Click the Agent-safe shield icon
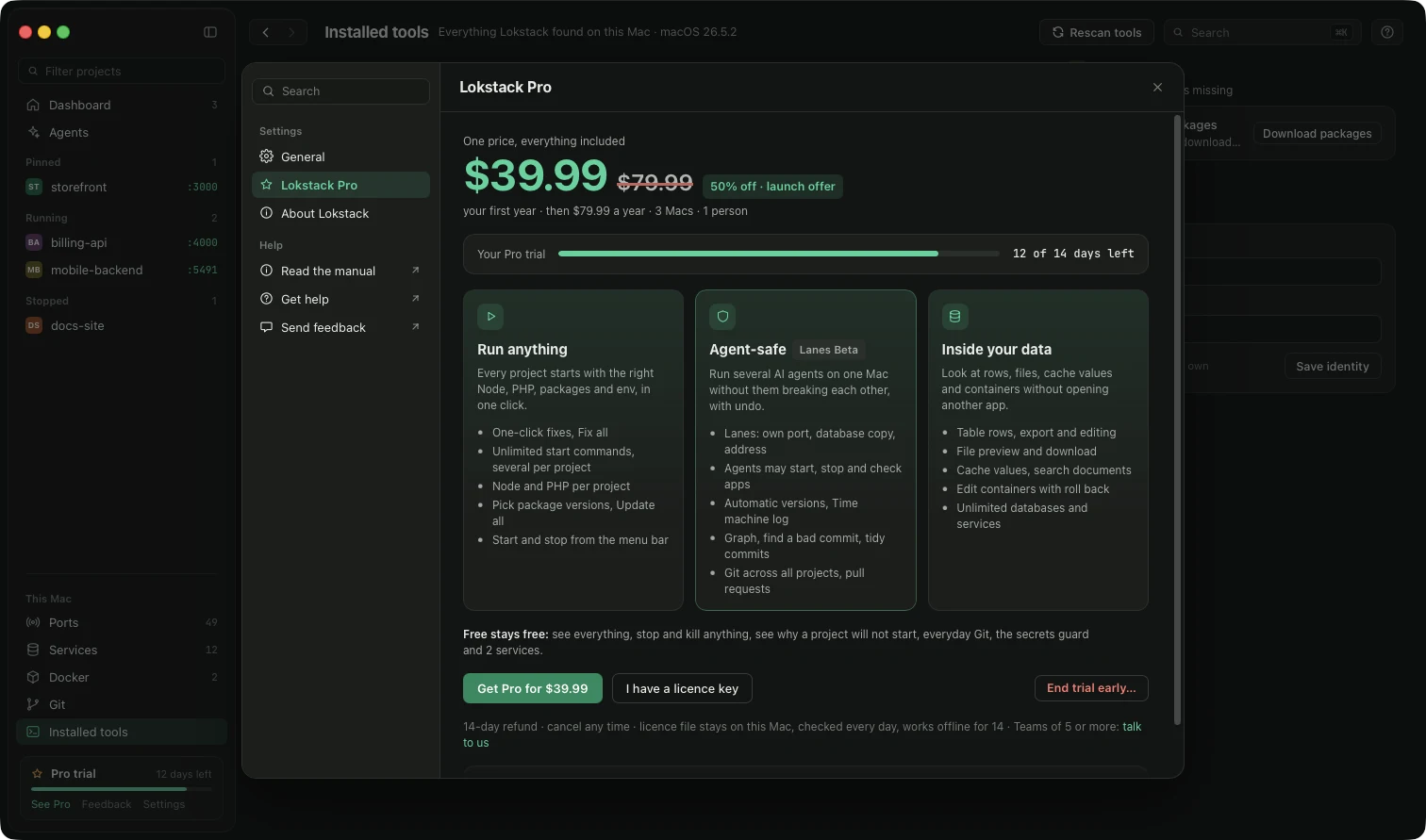Viewport: 1426px width, 840px height. [x=723, y=317]
